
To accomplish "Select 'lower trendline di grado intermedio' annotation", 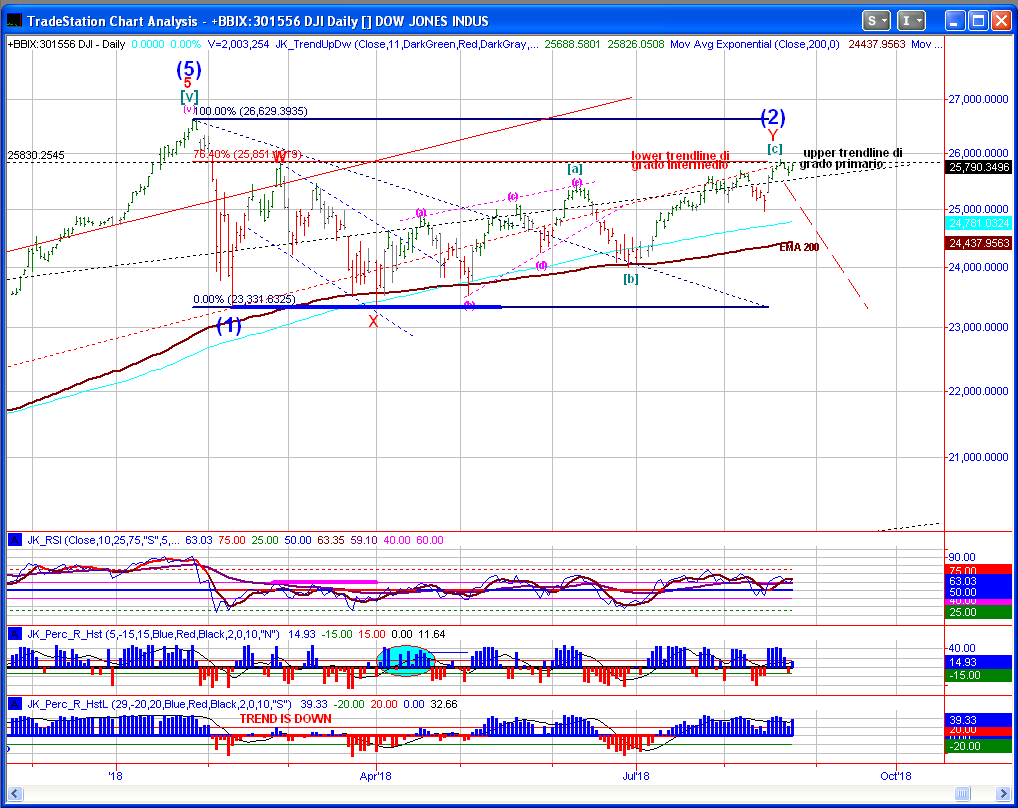I will click(680, 160).
